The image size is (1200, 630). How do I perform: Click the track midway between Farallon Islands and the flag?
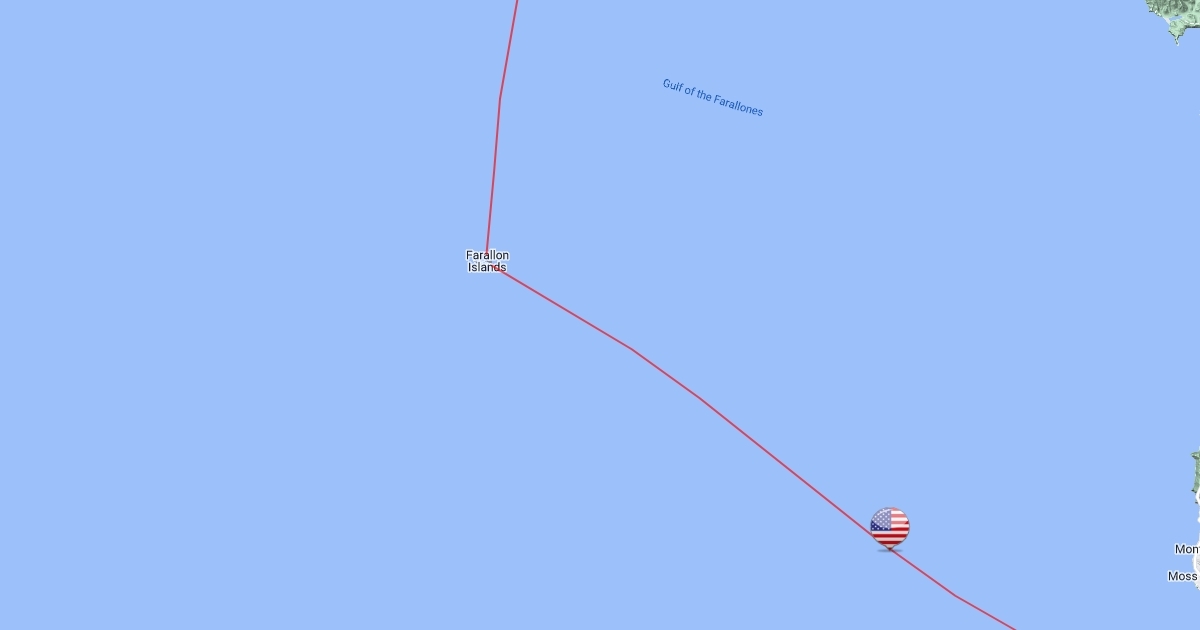(690, 392)
